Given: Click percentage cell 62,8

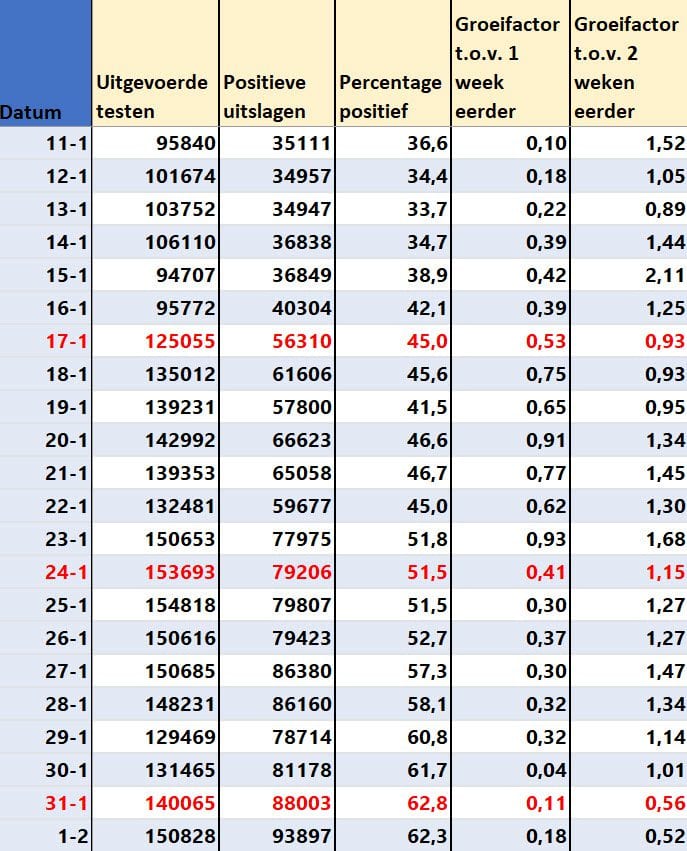Looking at the screenshot, I should pos(393,803).
